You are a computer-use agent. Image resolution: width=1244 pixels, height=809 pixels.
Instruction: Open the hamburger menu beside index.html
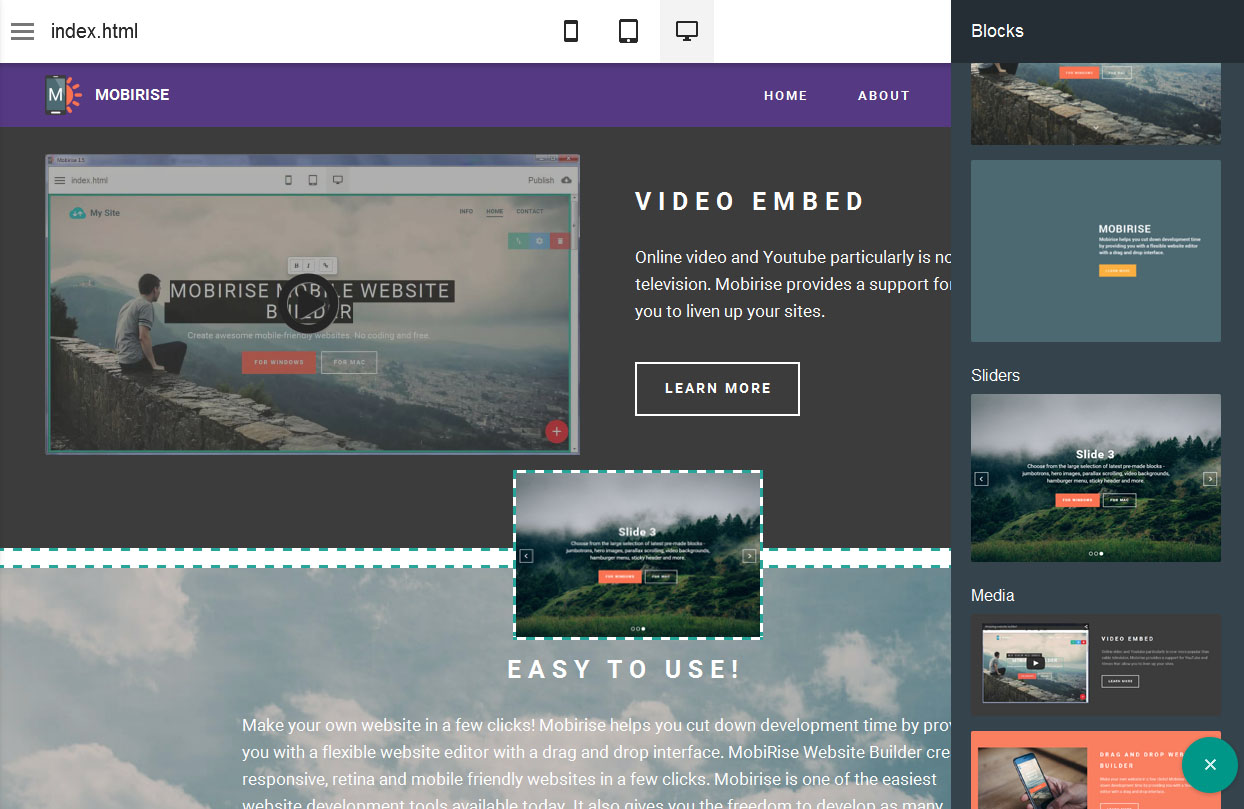pos(23,31)
